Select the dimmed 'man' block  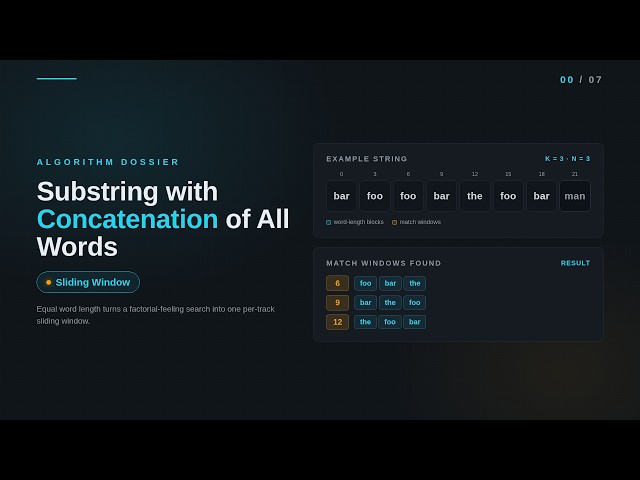coord(575,196)
